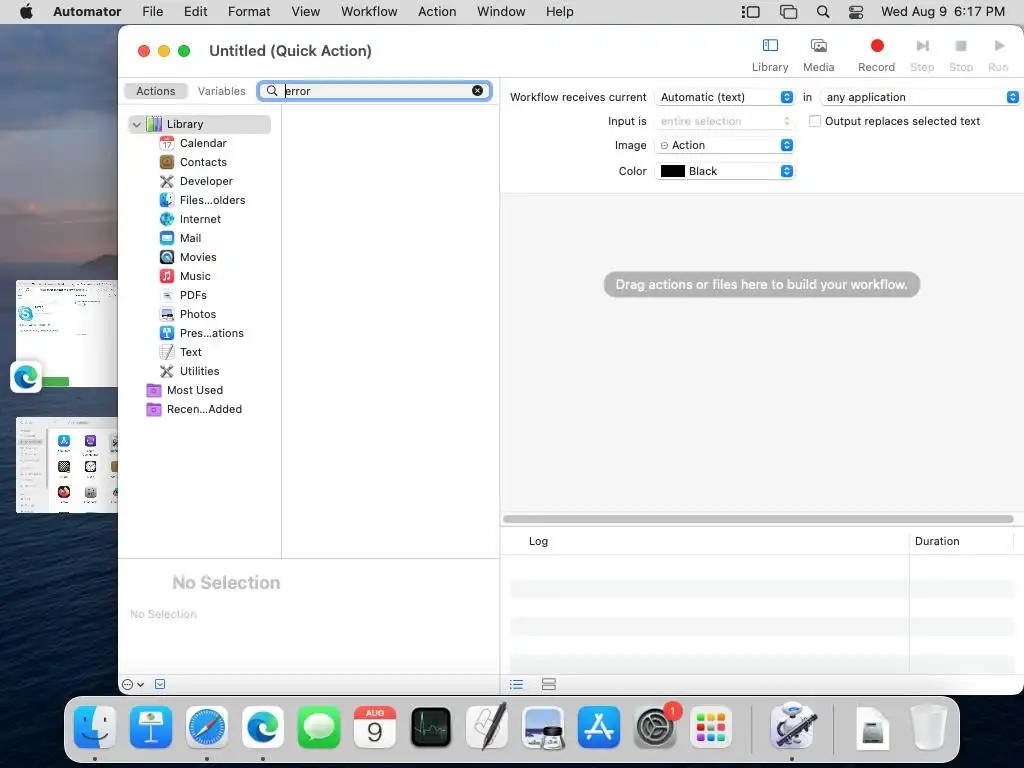Open the Help menu
The height and width of the screenshot is (768, 1024).
pos(560,12)
